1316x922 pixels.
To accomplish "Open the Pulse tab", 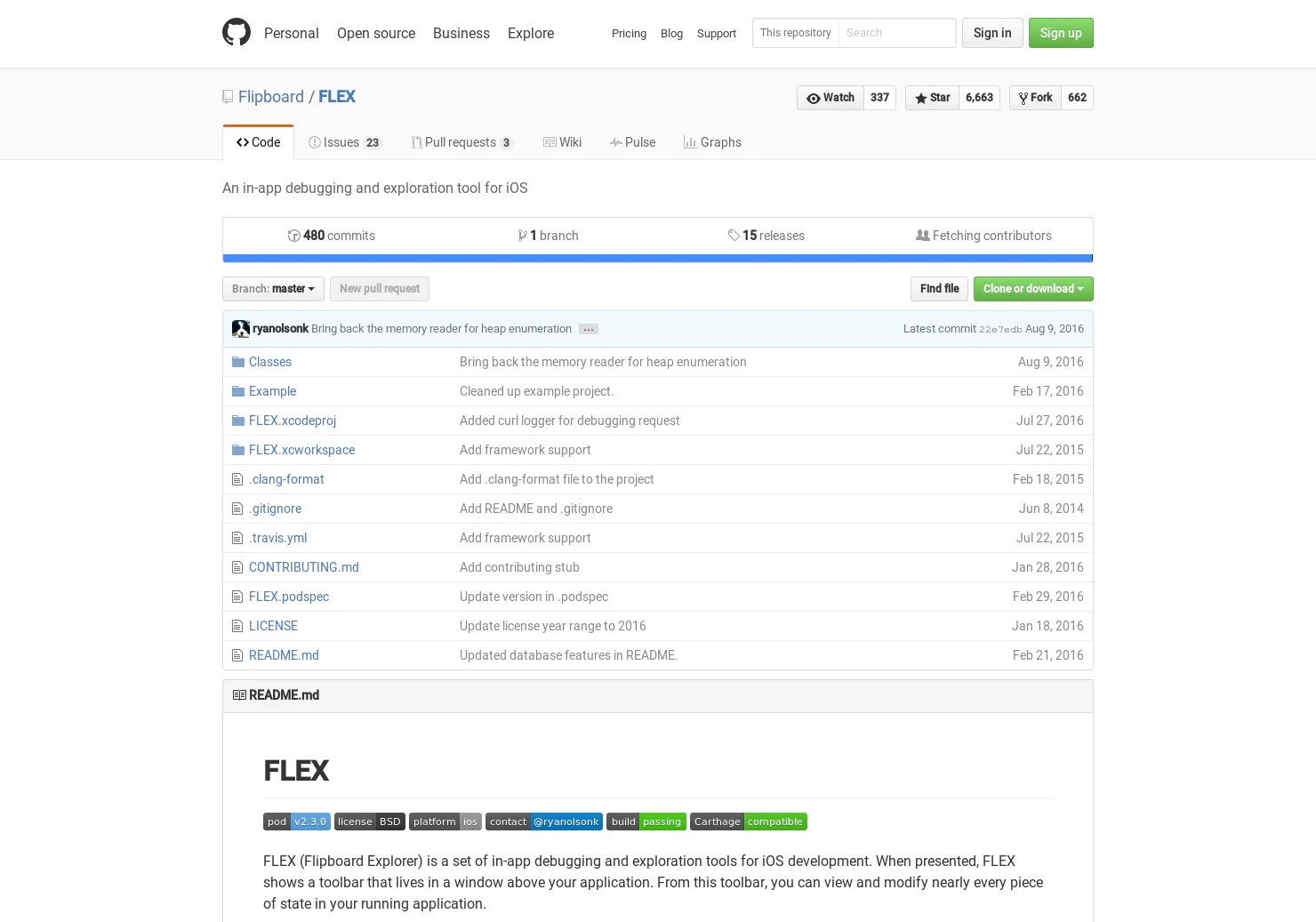I will point(632,142).
